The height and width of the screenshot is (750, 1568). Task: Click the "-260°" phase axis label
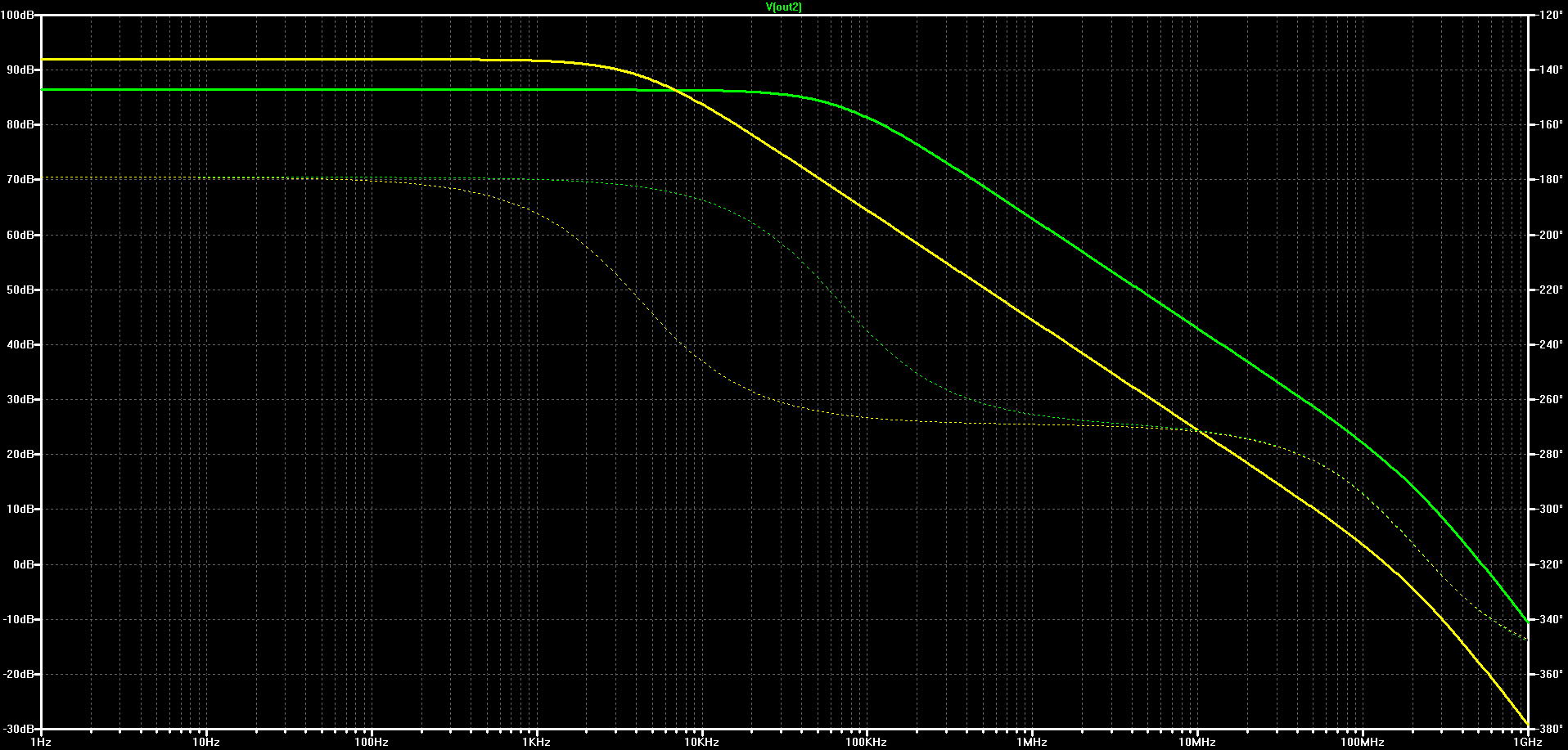(x=1549, y=399)
